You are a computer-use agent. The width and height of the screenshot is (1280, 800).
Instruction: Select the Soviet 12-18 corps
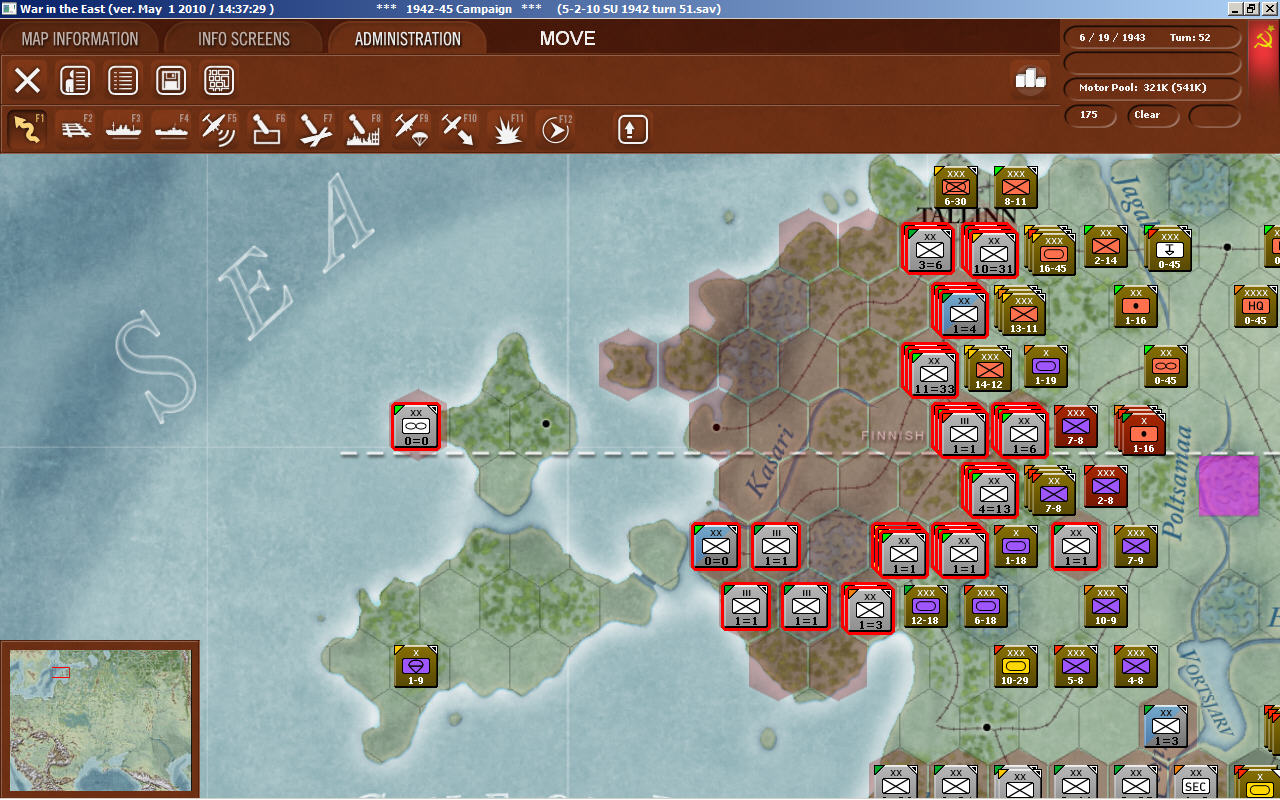point(925,607)
